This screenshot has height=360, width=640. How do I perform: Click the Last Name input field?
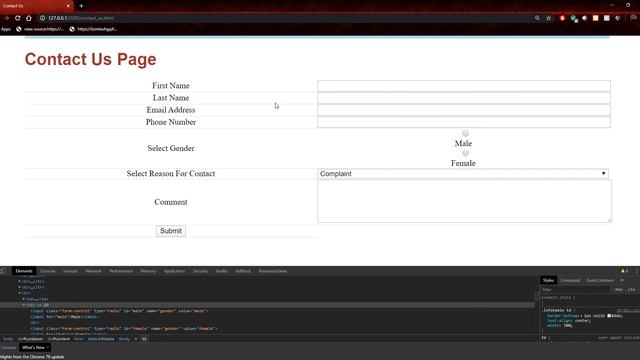pos(464,98)
